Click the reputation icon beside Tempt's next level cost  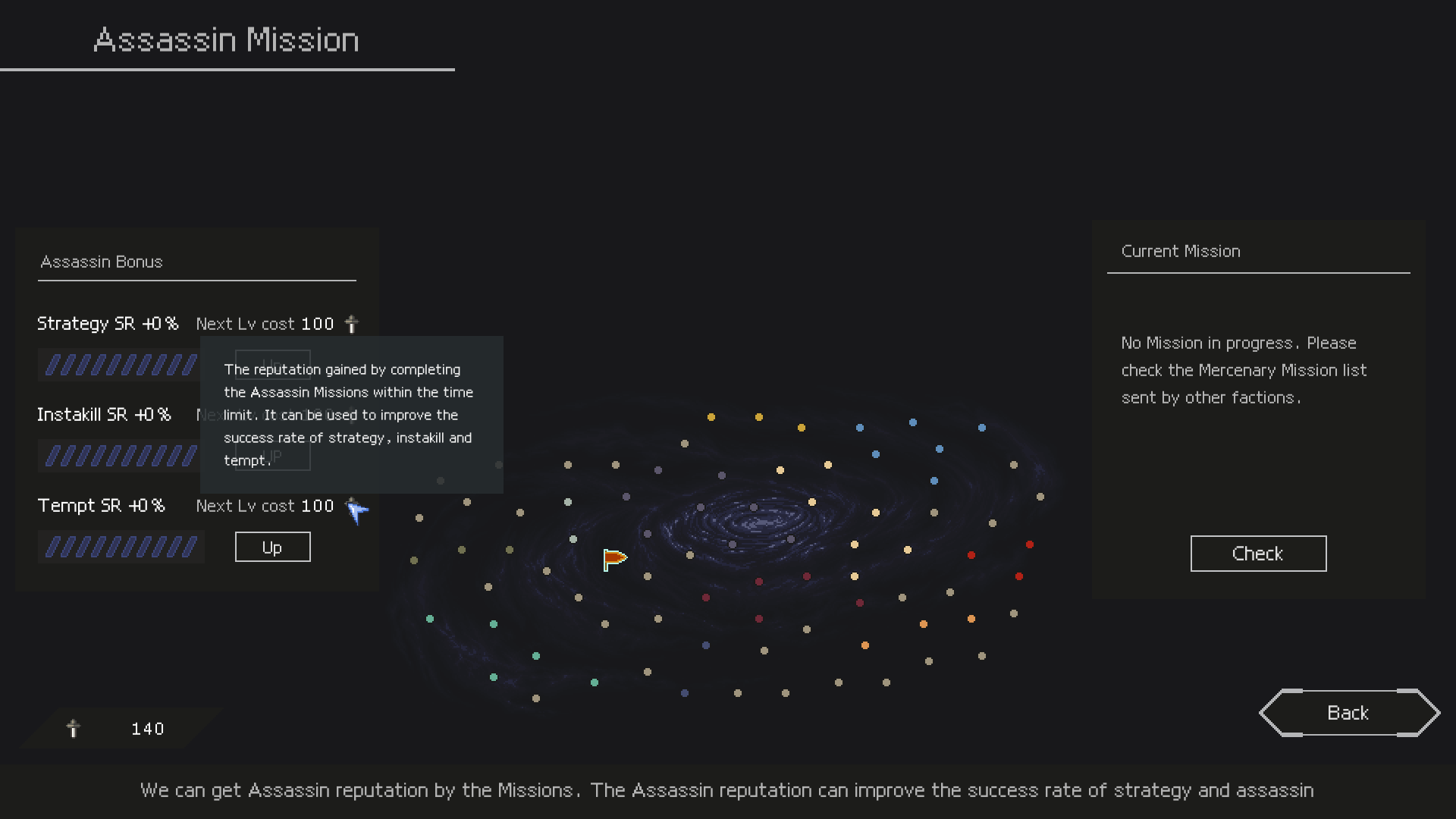351,505
